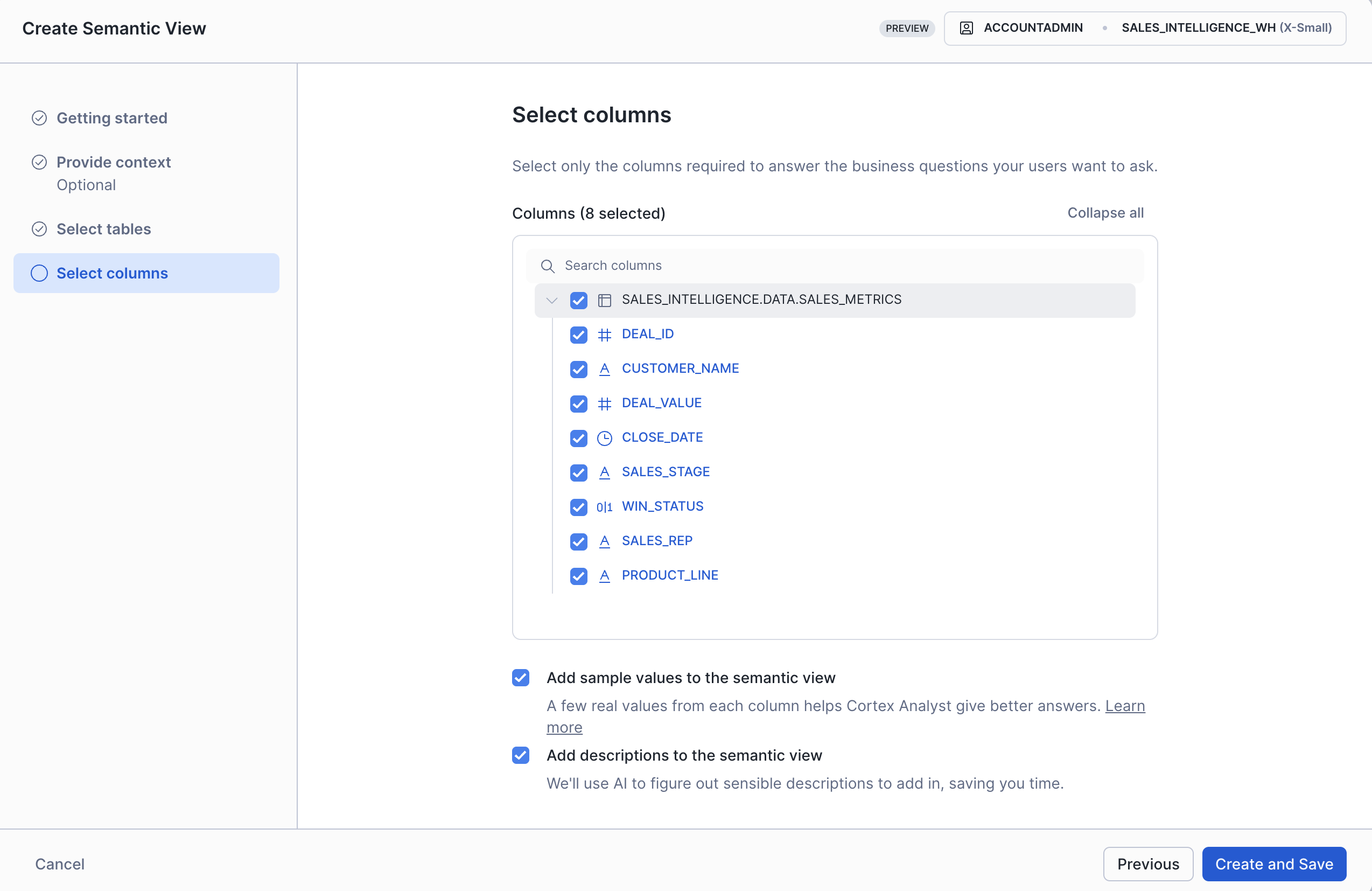Open the Learn more link

coord(1124,706)
